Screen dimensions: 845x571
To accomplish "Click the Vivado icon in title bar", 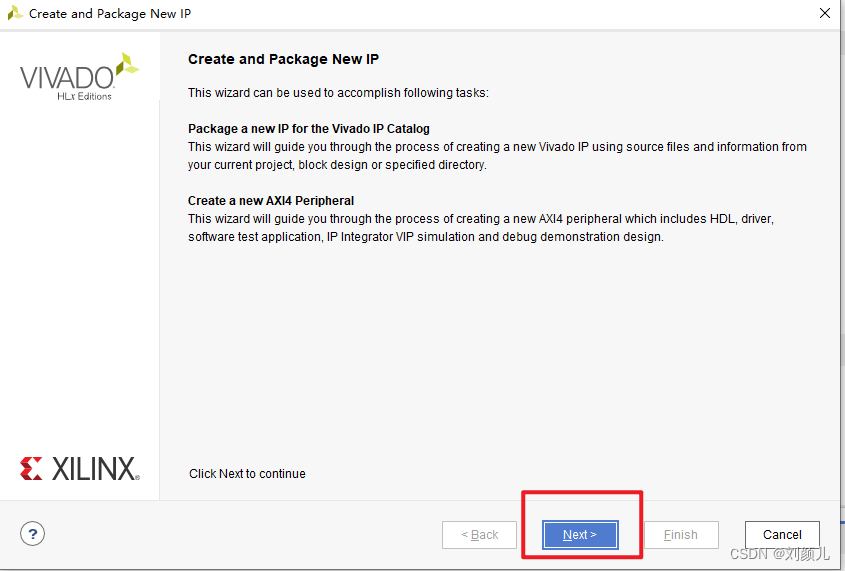I will (x=15, y=13).
